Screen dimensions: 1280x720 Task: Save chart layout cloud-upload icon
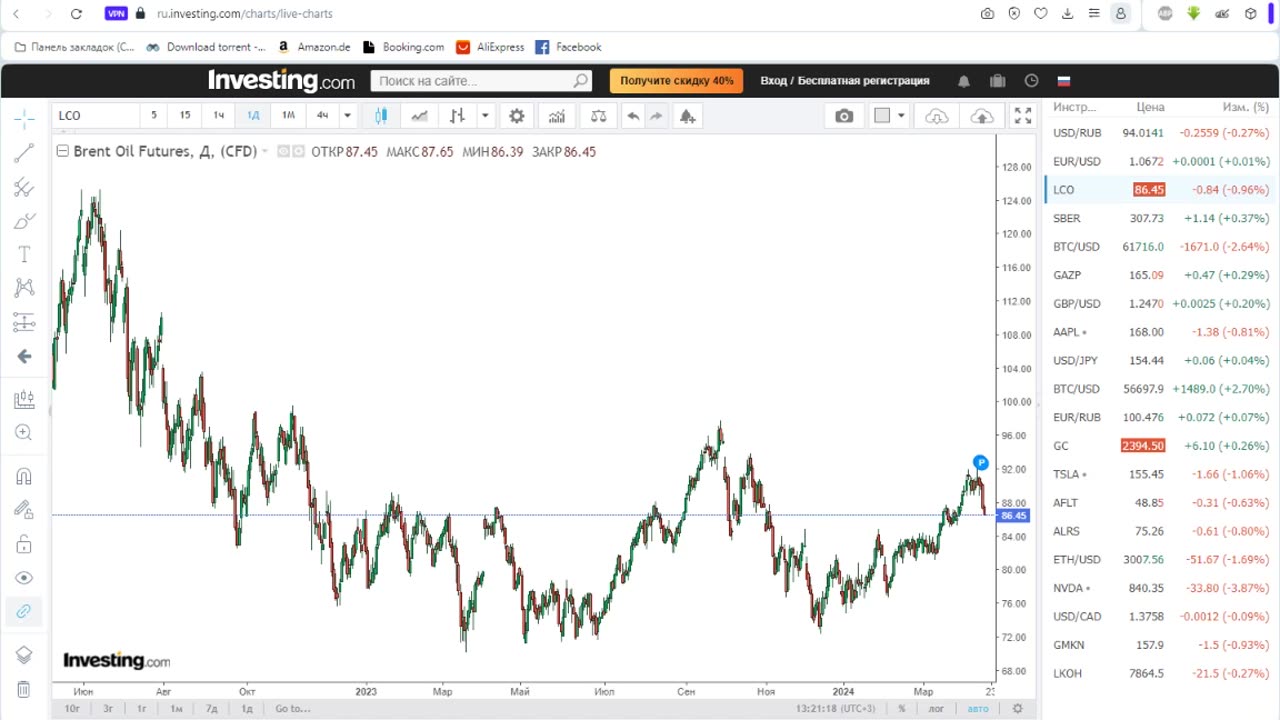(982, 116)
